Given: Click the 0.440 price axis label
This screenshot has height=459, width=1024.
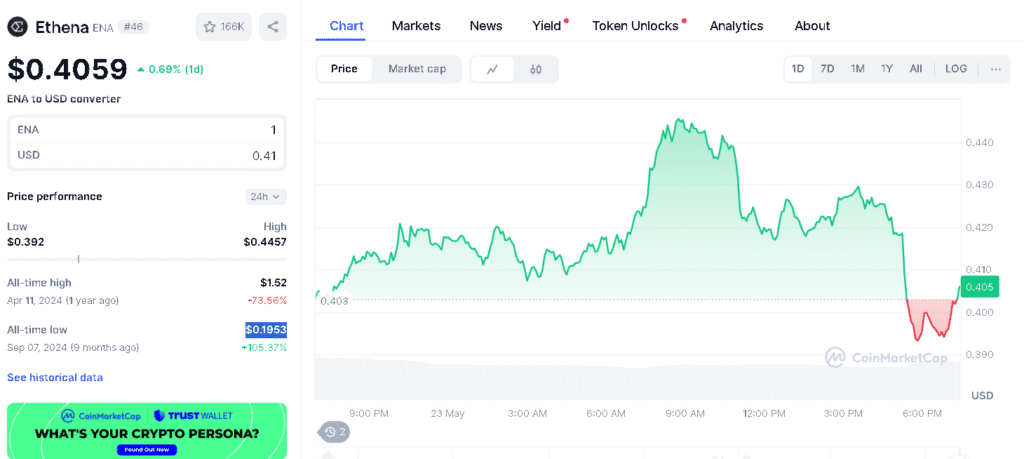Looking at the screenshot, I should point(979,142).
